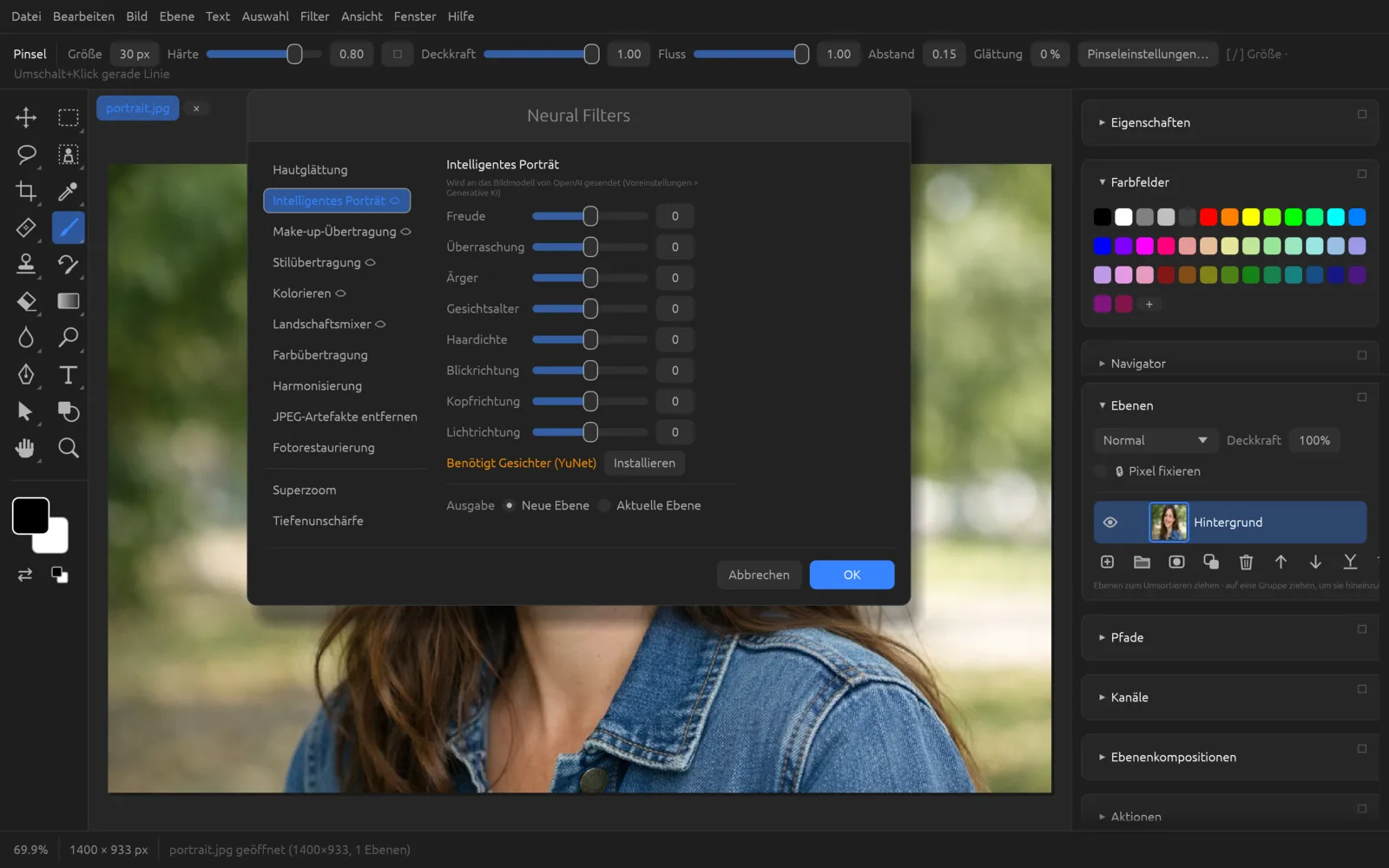Viewport: 1389px width, 868px height.
Task: Select the Move tool
Action: (26, 117)
